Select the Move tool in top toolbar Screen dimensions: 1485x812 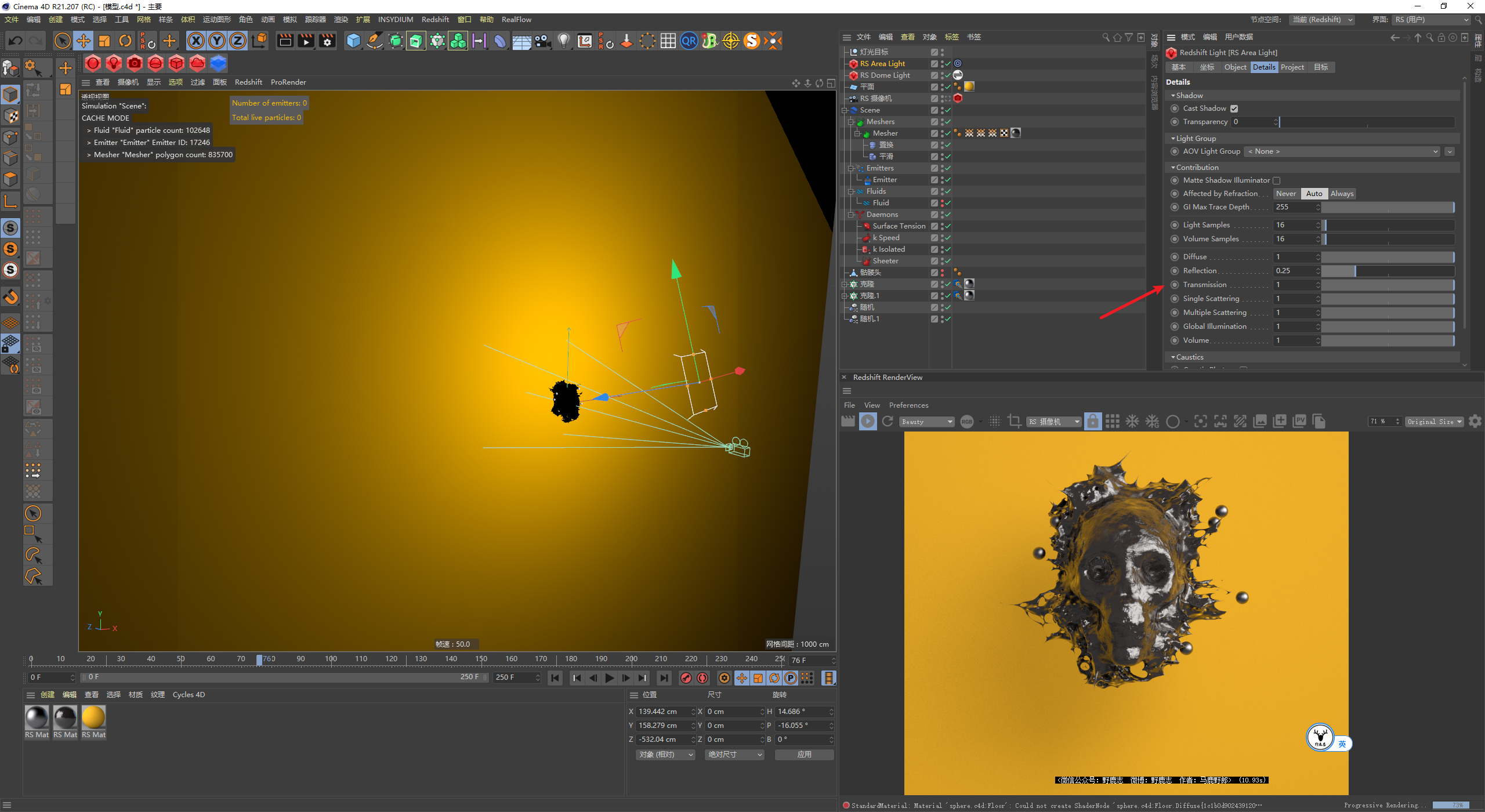pyautogui.click(x=84, y=41)
